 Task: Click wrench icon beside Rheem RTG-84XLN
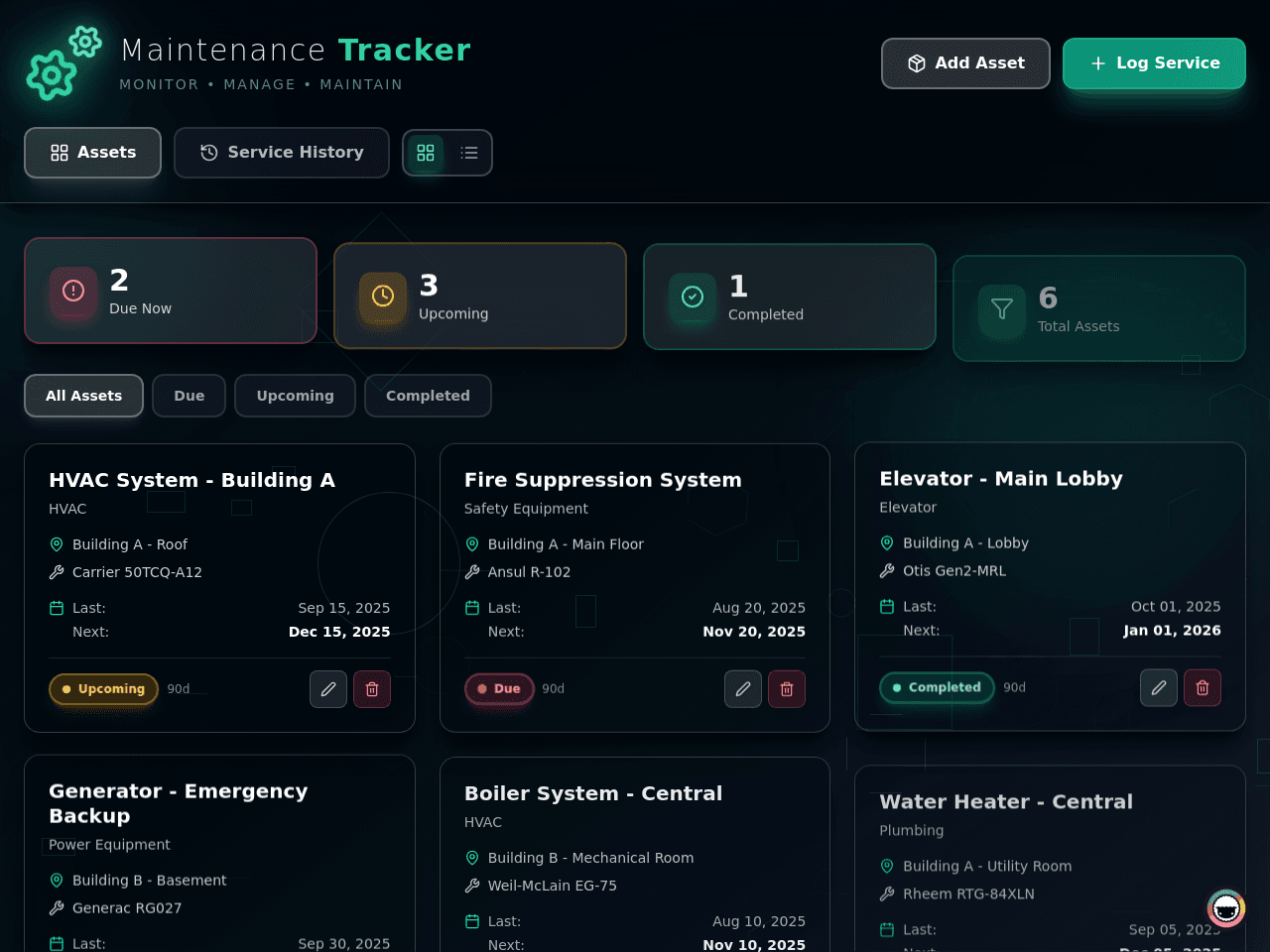click(887, 894)
